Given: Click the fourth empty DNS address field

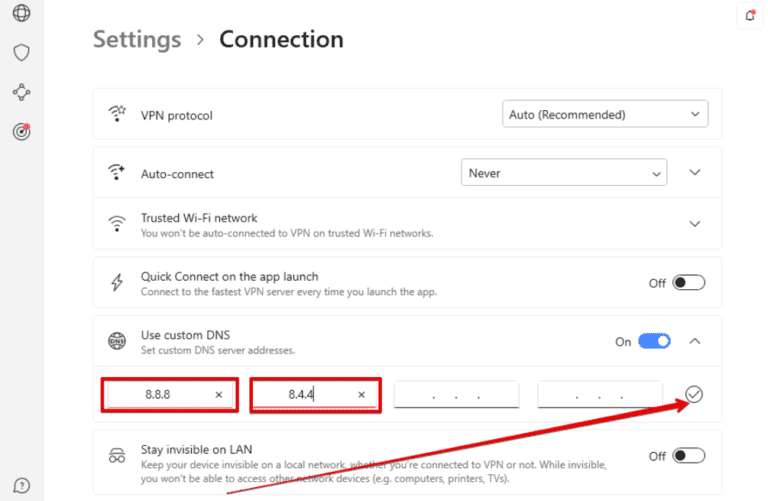Looking at the screenshot, I should pyautogui.click(x=599, y=395).
